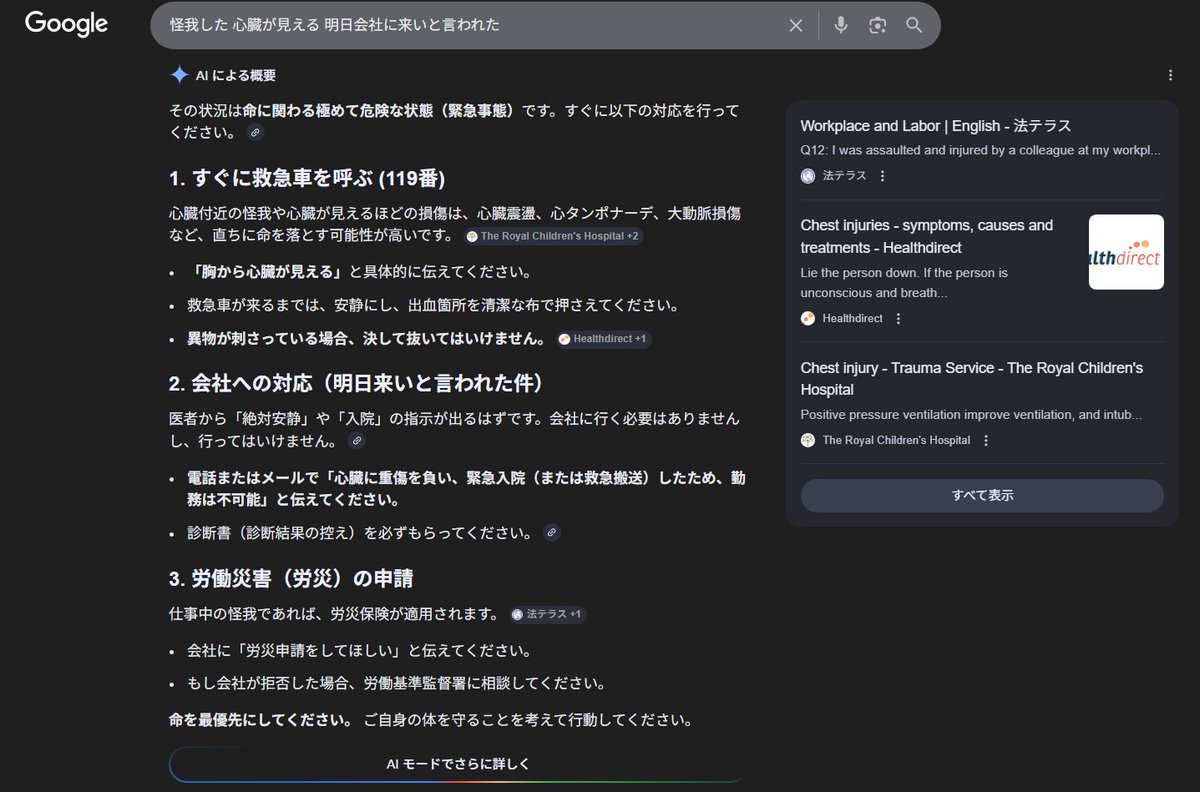Viewport: 1200px width, 792px height.
Task: Open more options next to Royal Children's Hospital
Action: (985, 440)
